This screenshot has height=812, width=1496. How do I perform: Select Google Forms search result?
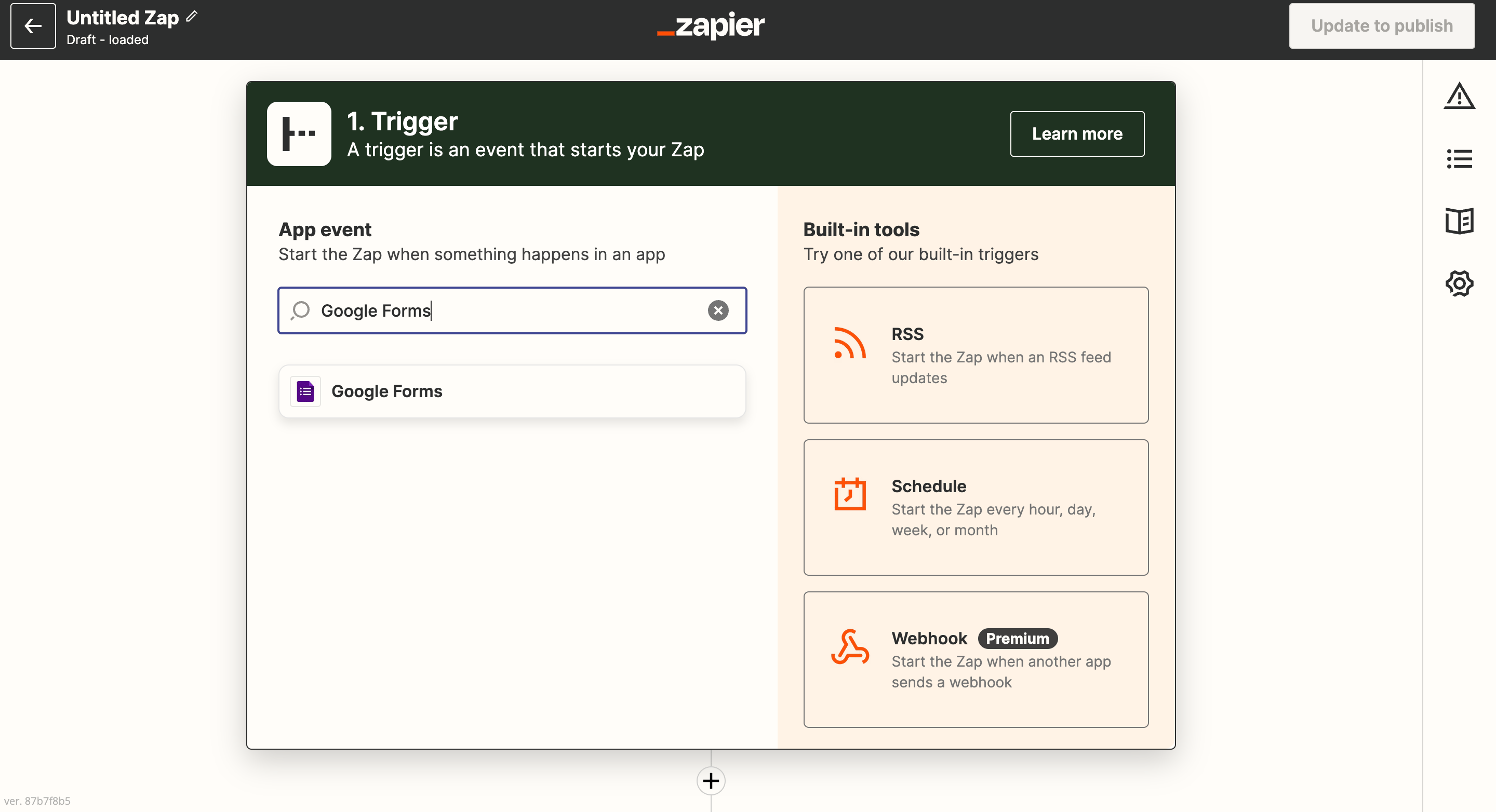tap(512, 391)
